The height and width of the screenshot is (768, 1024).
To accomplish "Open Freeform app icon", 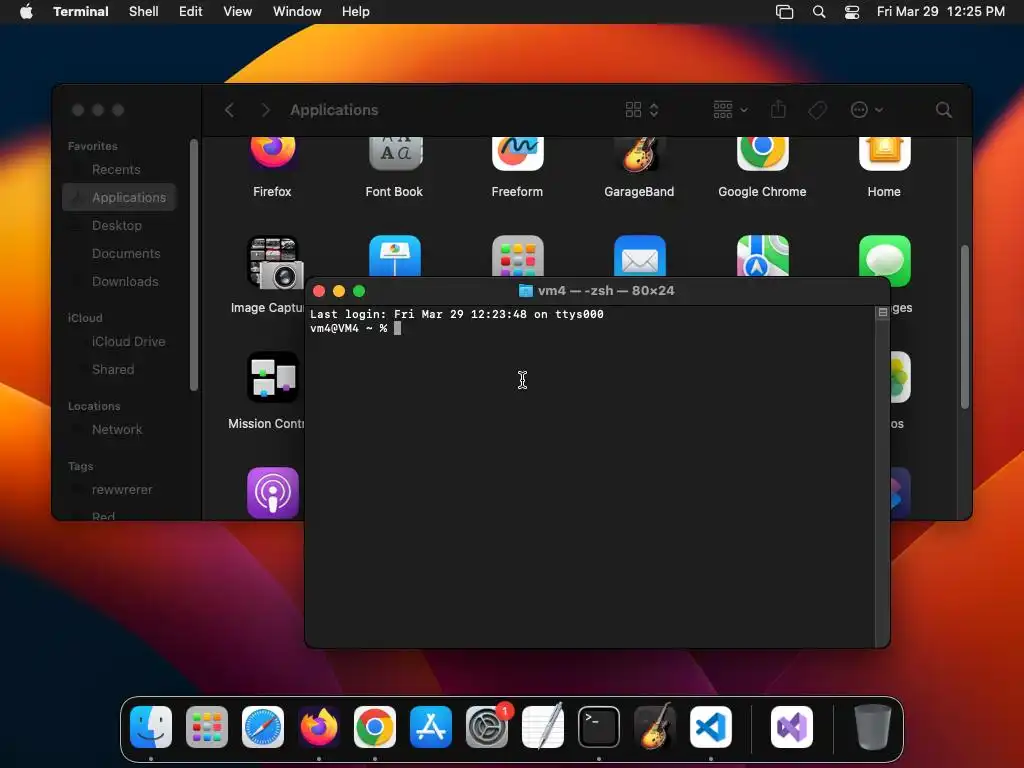I will 517,153.
